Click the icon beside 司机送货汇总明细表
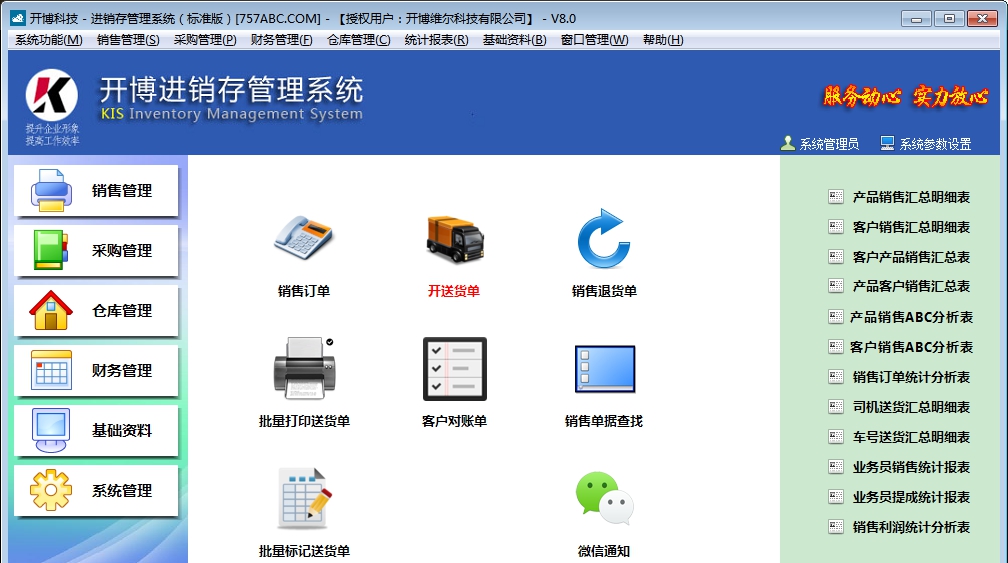 (836, 407)
